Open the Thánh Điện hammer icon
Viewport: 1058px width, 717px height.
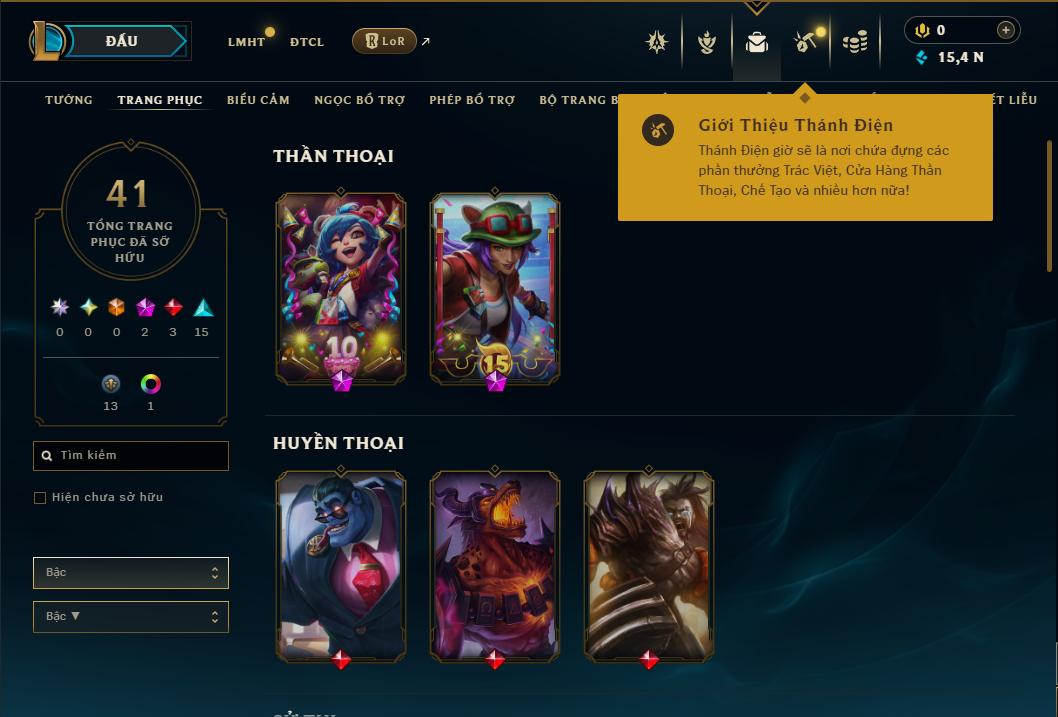tap(805, 42)
